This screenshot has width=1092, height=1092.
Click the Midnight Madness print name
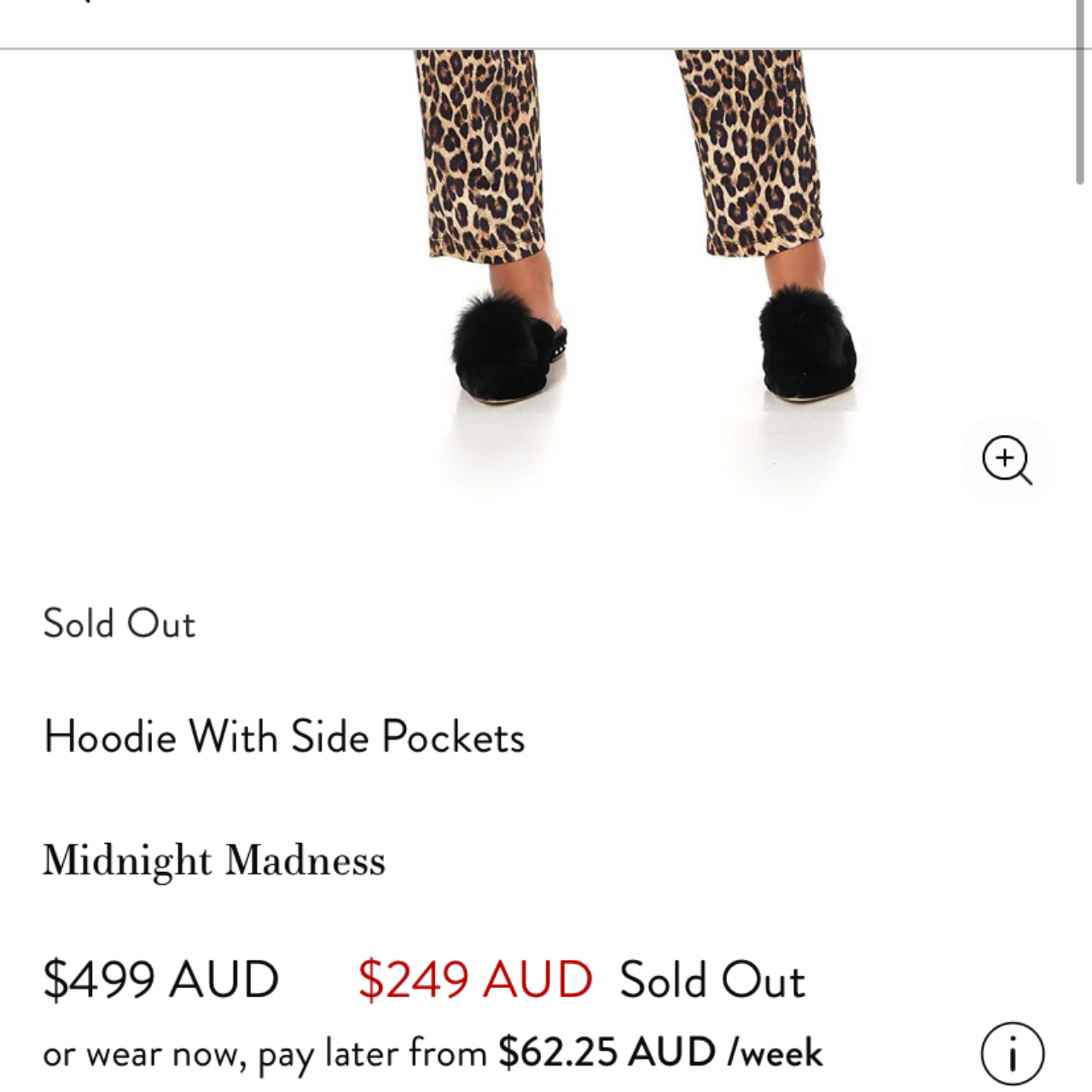click(214, 860)
